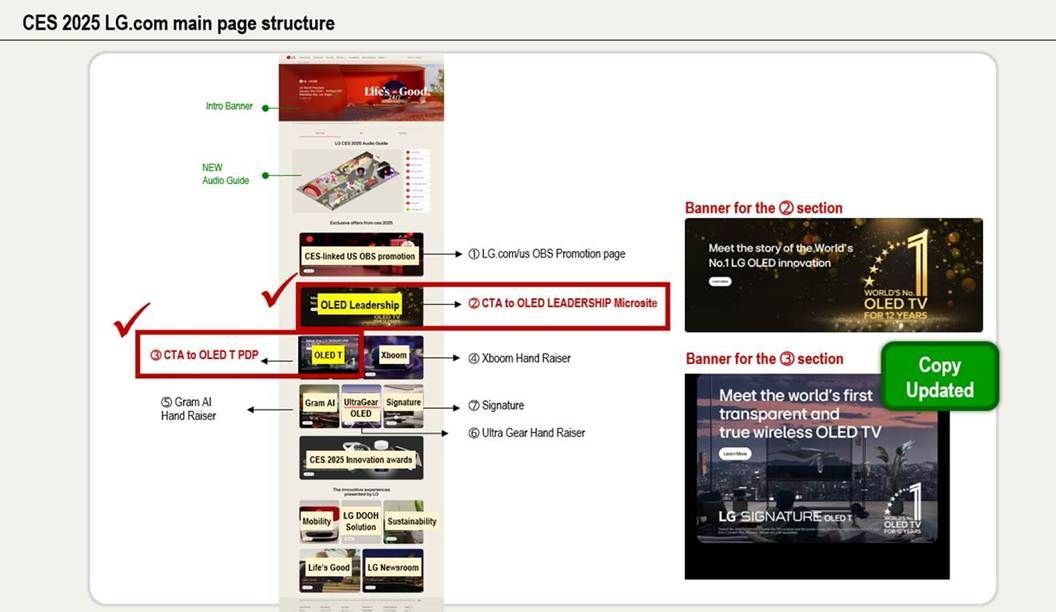Screen dimensions: 1056x612
Task: Open the Xboom tile
Action: [393, 357]
